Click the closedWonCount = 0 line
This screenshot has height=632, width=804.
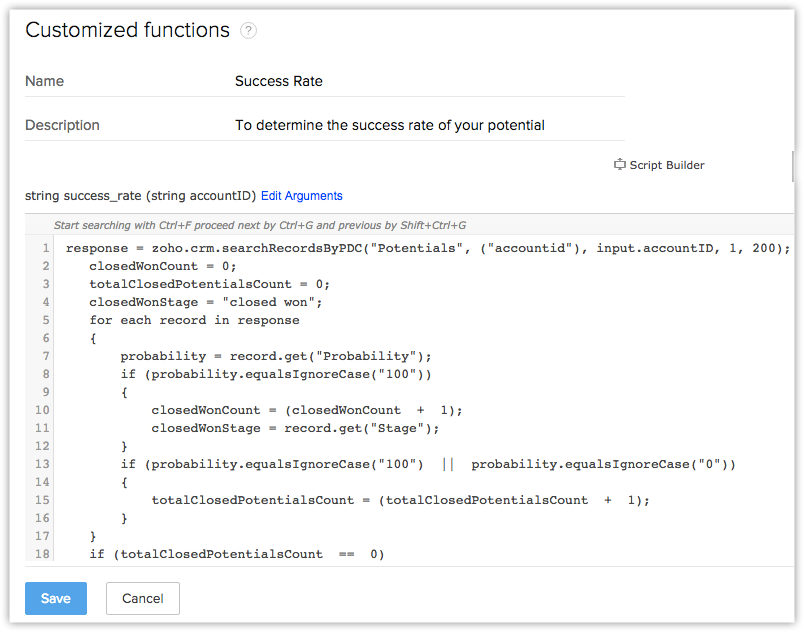click(x=163, y=266)
